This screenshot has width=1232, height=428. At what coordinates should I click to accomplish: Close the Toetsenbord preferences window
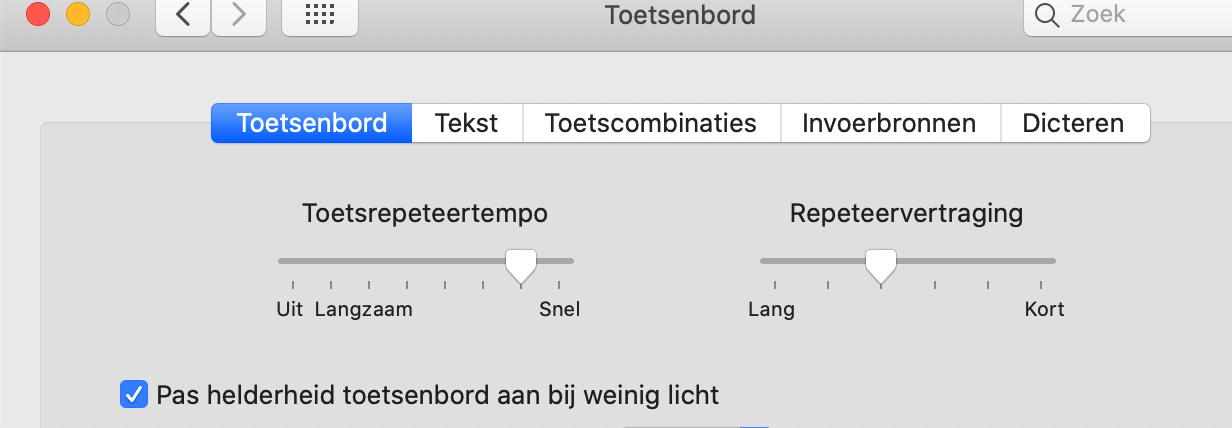(x=38, y=15)
